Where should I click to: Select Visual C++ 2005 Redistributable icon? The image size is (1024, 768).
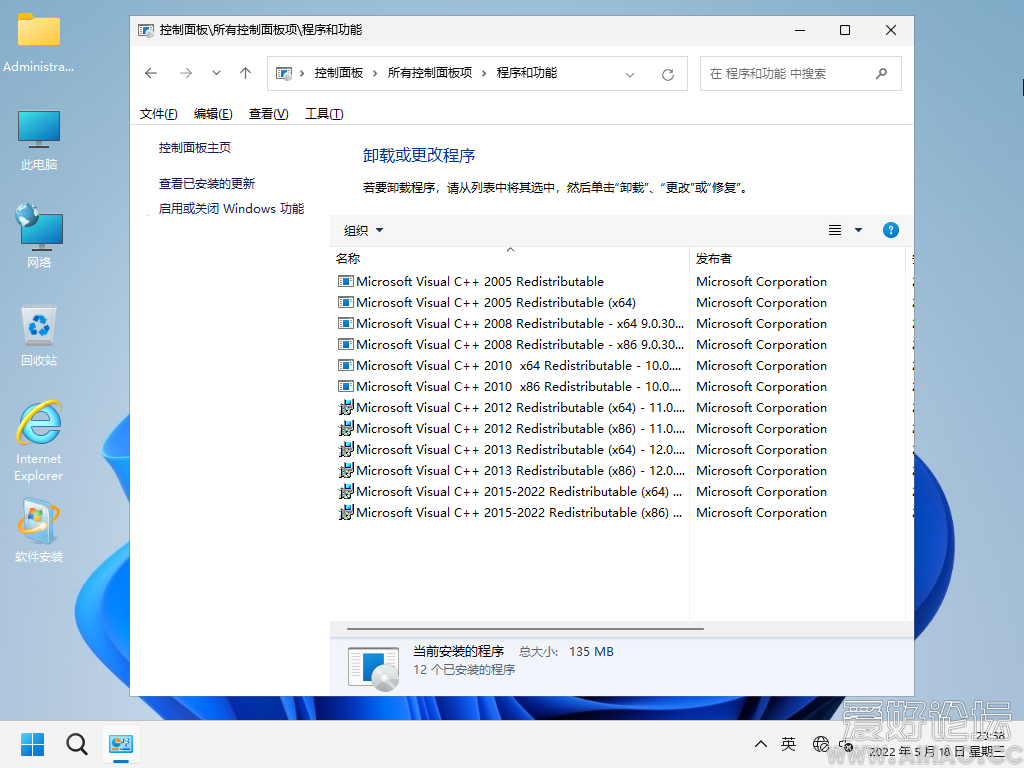(x=345, y=281)
